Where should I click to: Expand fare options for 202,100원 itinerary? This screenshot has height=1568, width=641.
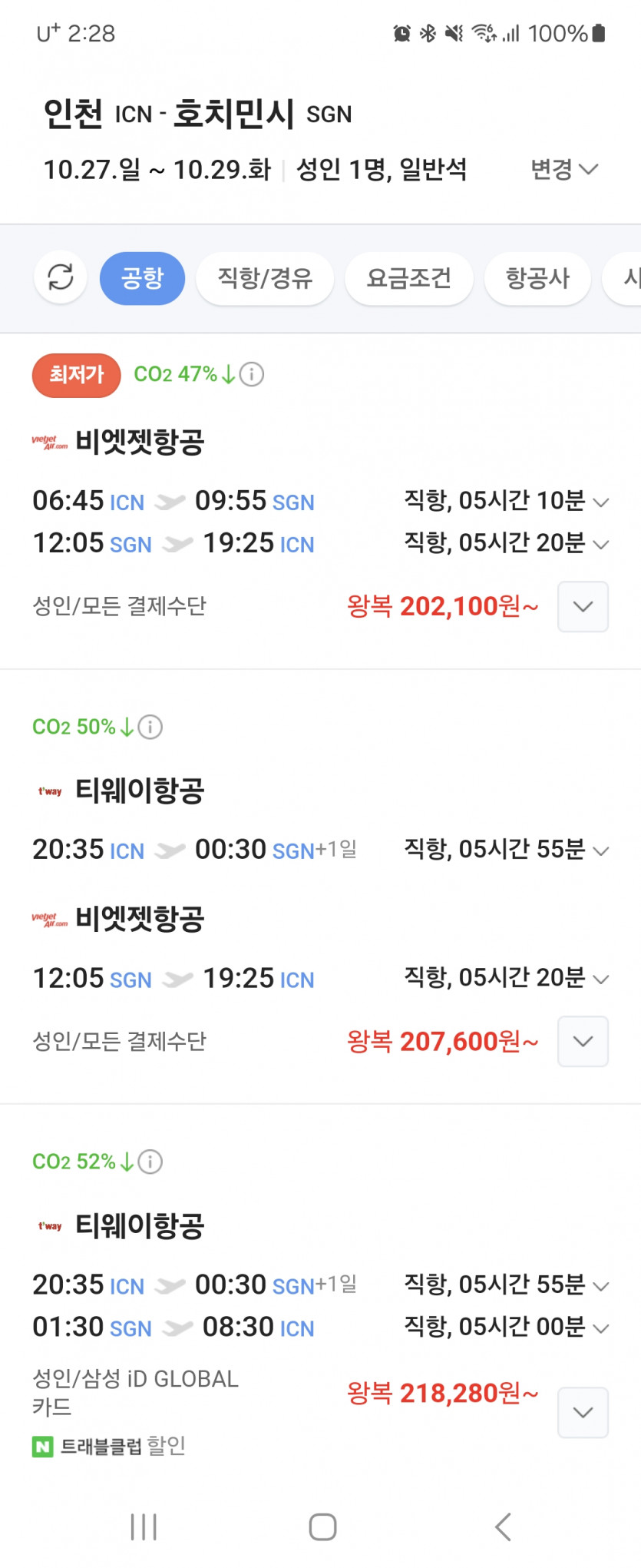click(x=583, y=607)
